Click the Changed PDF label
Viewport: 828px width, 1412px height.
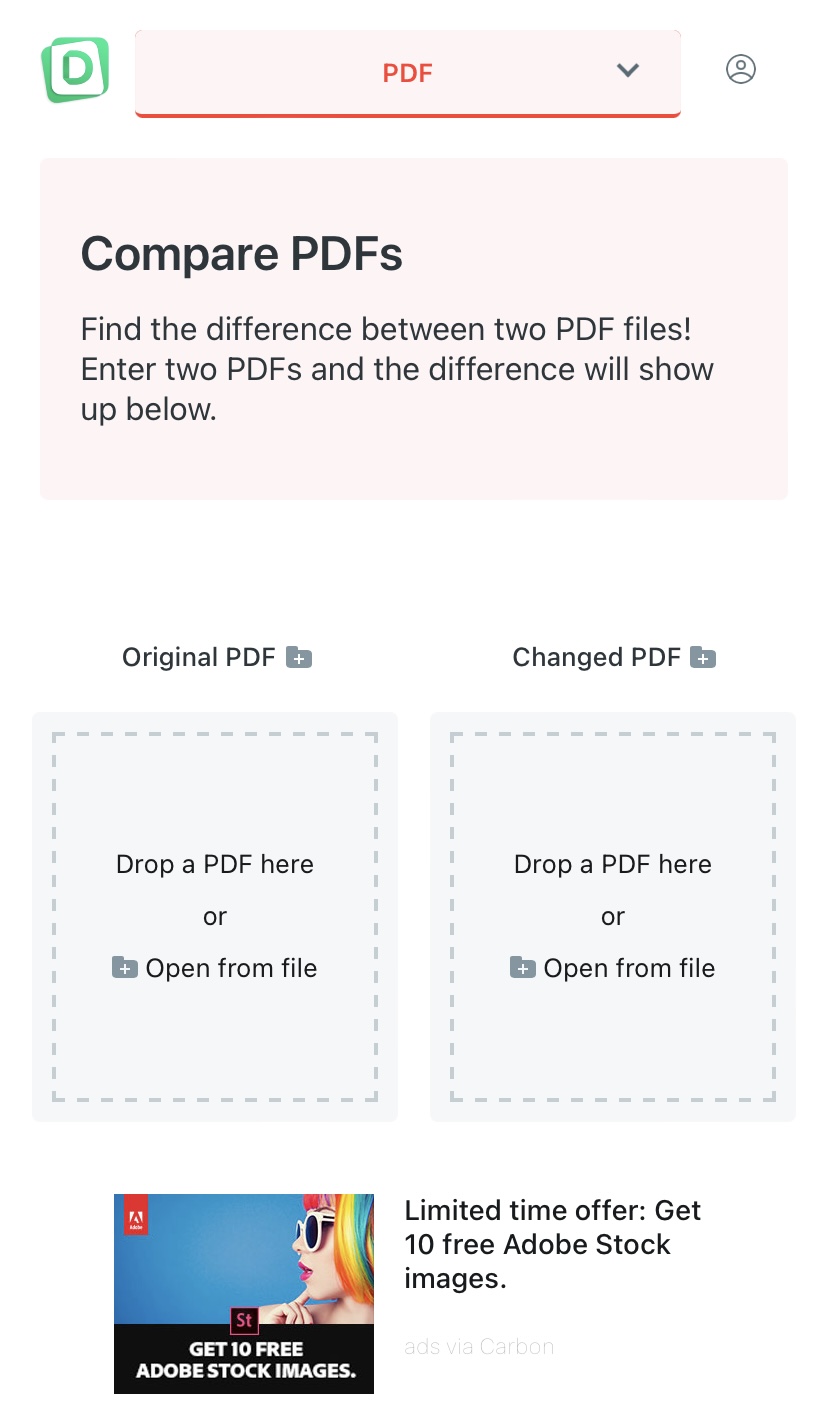click(596, 657)
